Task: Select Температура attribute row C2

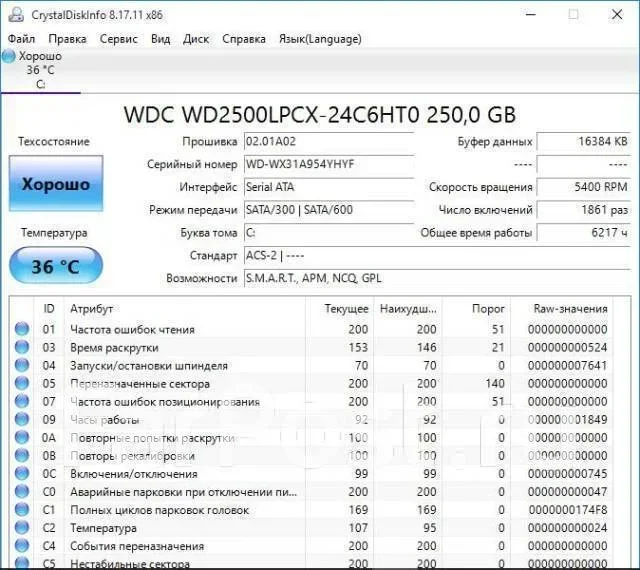Action: (x=311, y=528)
